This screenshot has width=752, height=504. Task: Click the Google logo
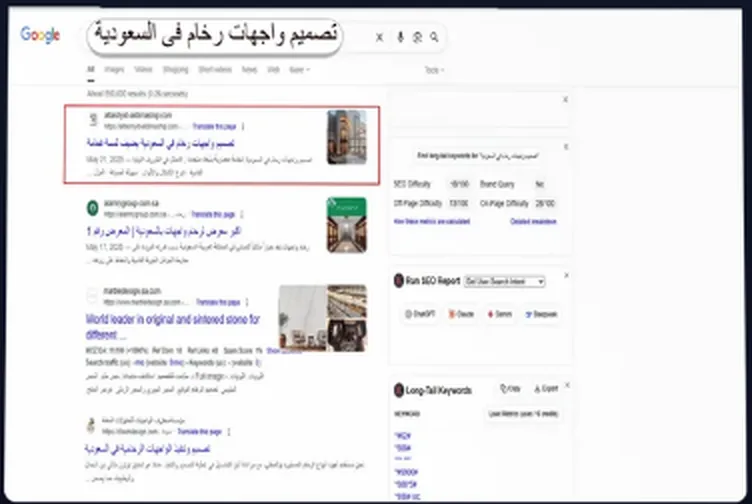point(40,35)
